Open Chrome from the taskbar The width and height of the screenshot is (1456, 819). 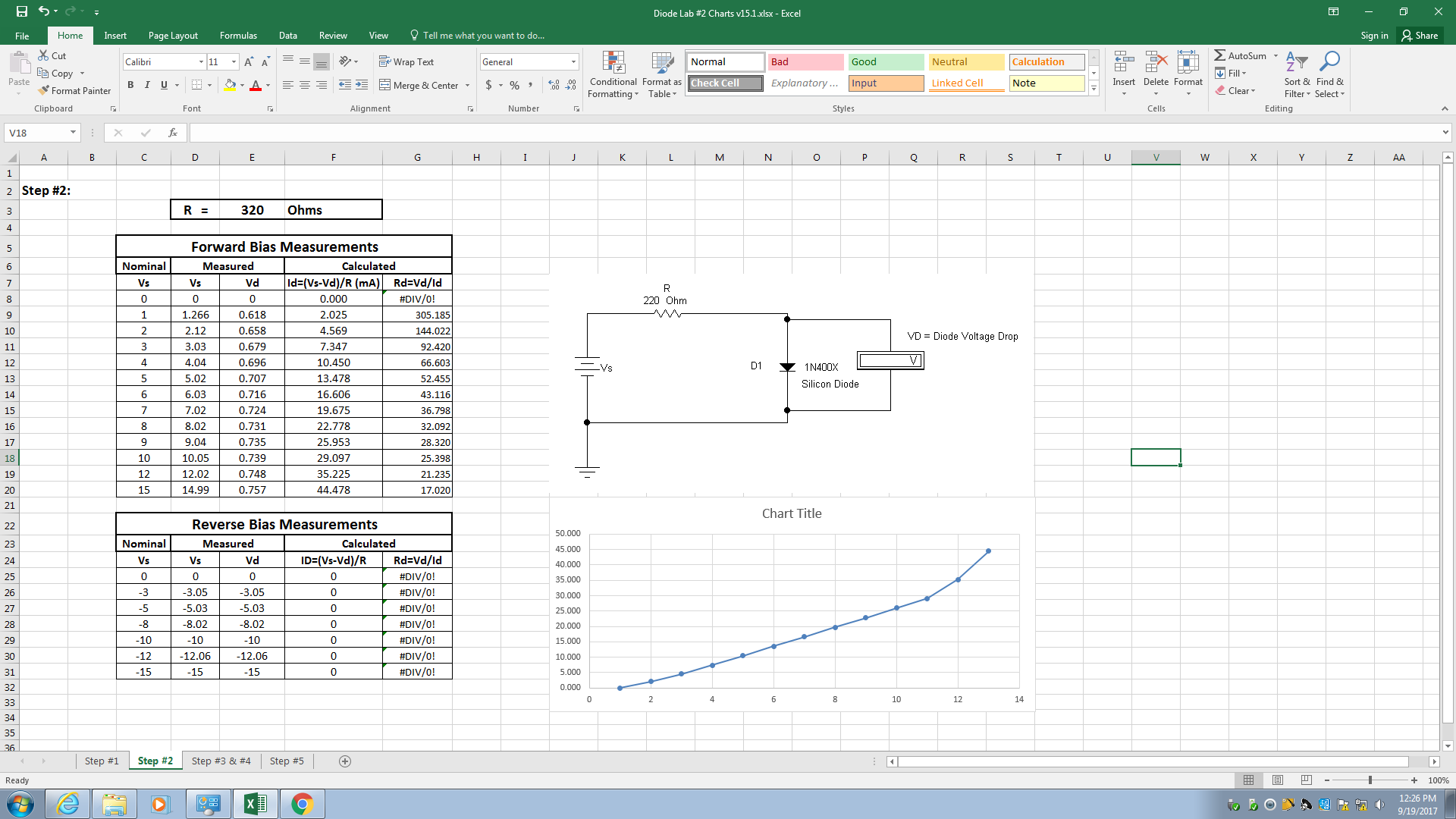(x=302, y=804)
